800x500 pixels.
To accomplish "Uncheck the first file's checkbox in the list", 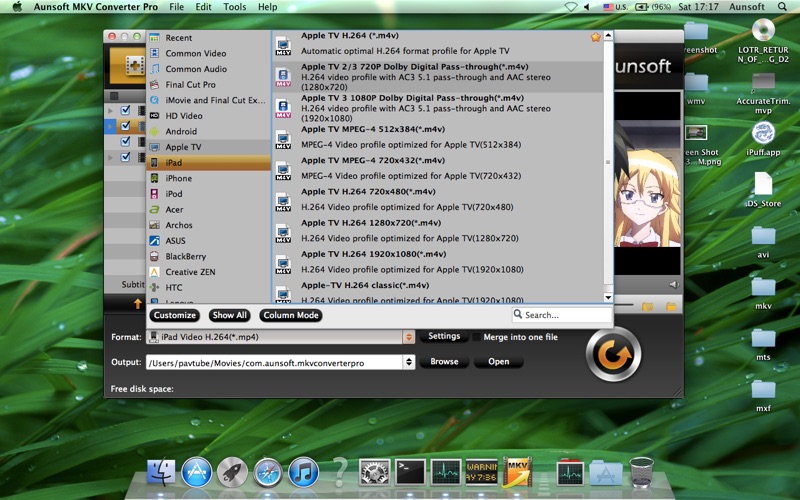I will 126,110.
